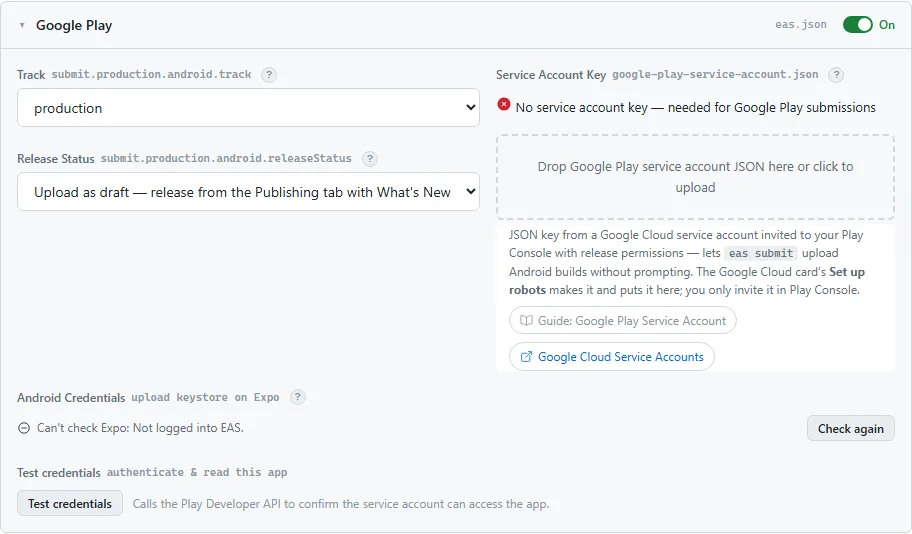Click the Test credentials button
Viewport: 912px width, 534px height.
pos(70,504)
